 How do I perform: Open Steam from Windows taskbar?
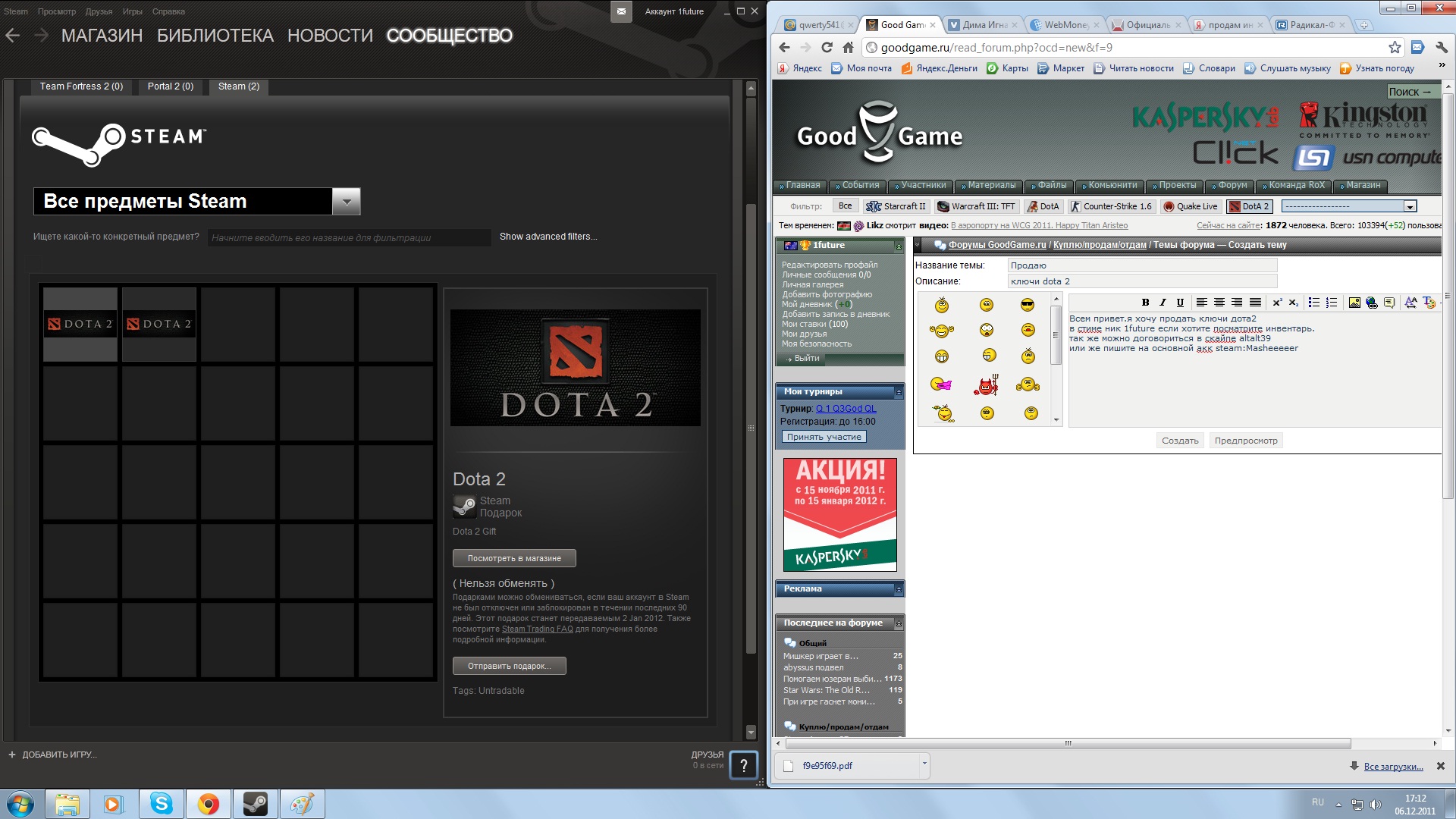pyautogui.click(x=255, y=804)
